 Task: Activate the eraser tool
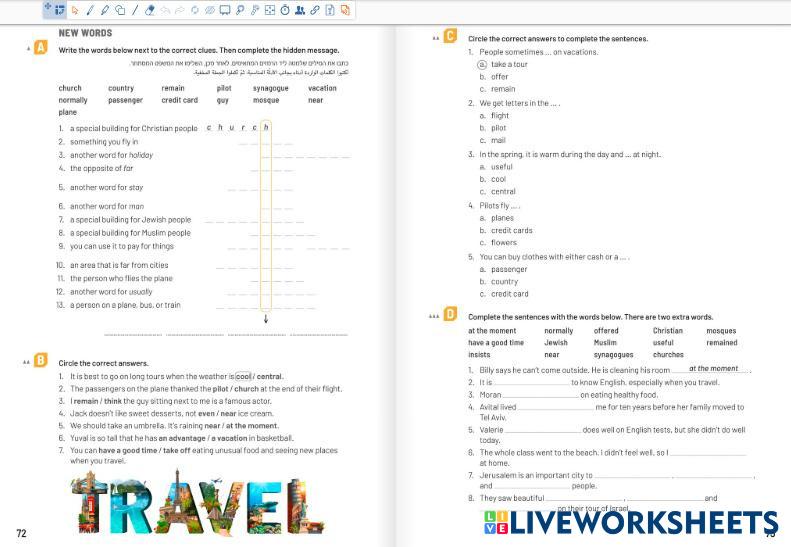pyautogui.click(x=150, y=10)
